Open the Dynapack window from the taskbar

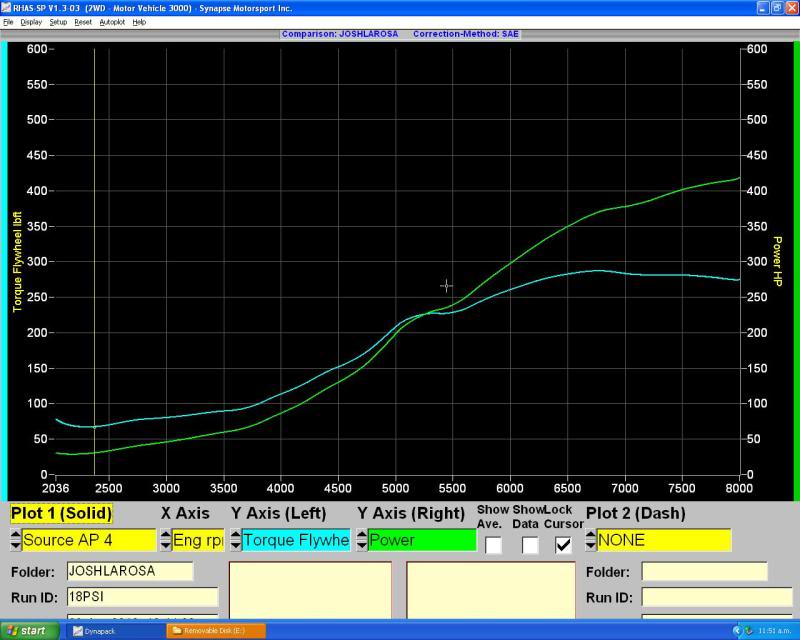click(x=95, y=631)
